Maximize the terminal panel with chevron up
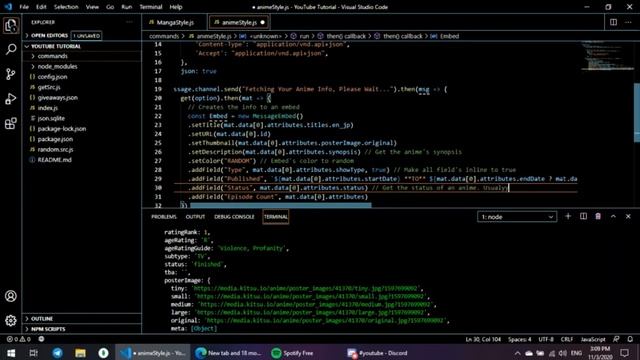Viewport: 640px width, 360px height. click(613, 216)
